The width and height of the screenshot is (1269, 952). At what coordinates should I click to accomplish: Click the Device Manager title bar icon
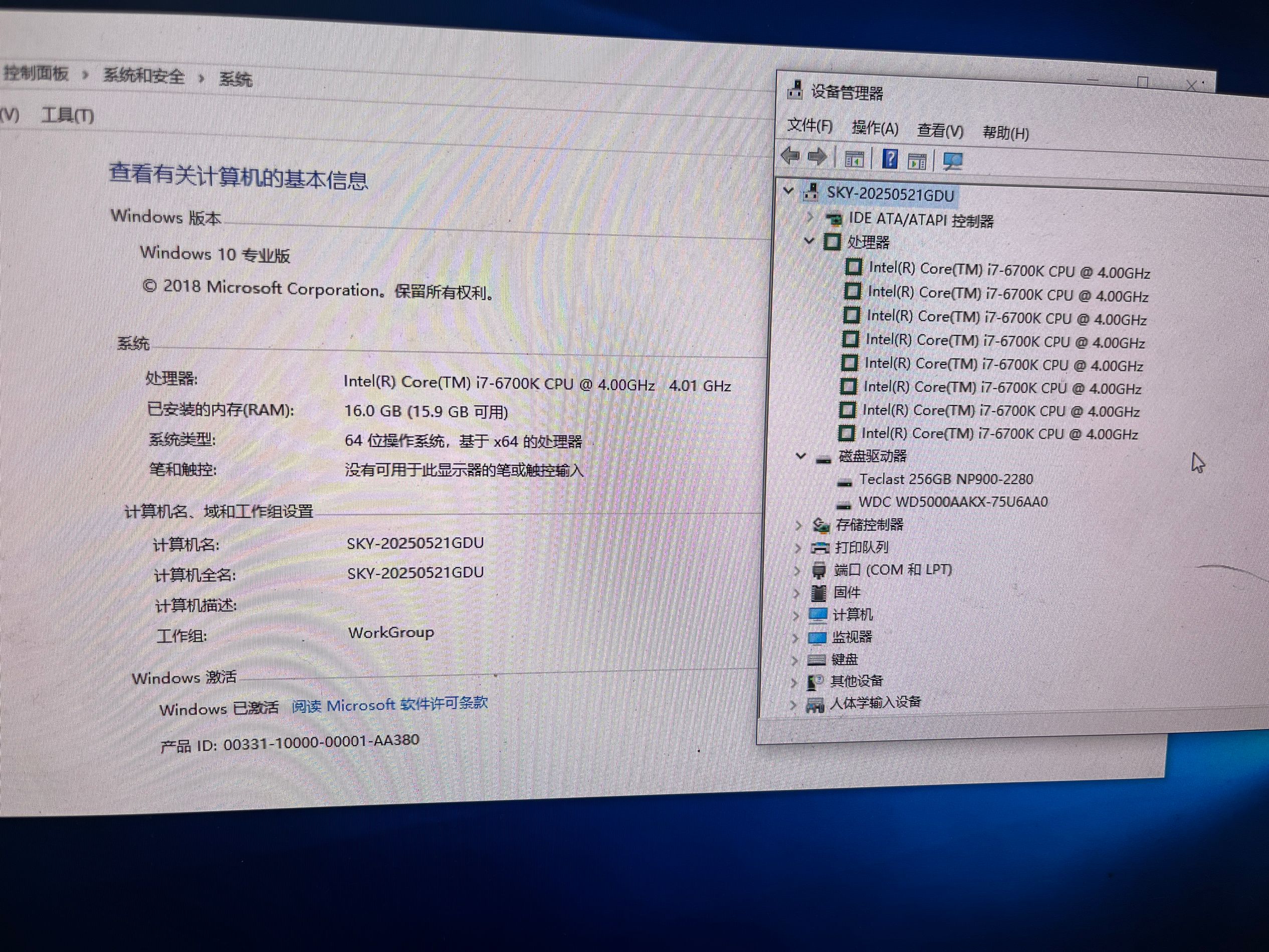(794, 90)
